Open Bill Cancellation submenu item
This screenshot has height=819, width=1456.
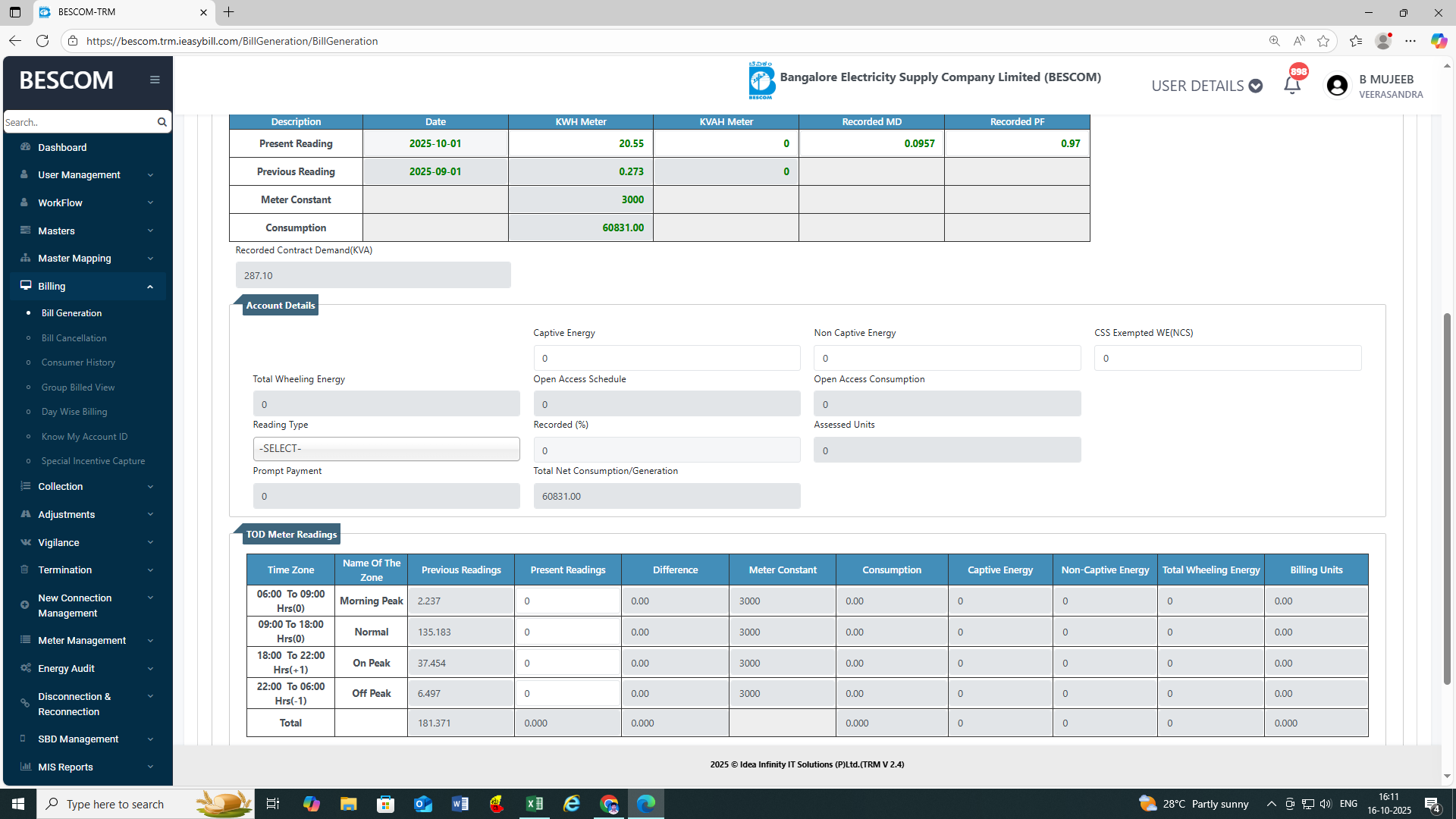pos(74,337)
